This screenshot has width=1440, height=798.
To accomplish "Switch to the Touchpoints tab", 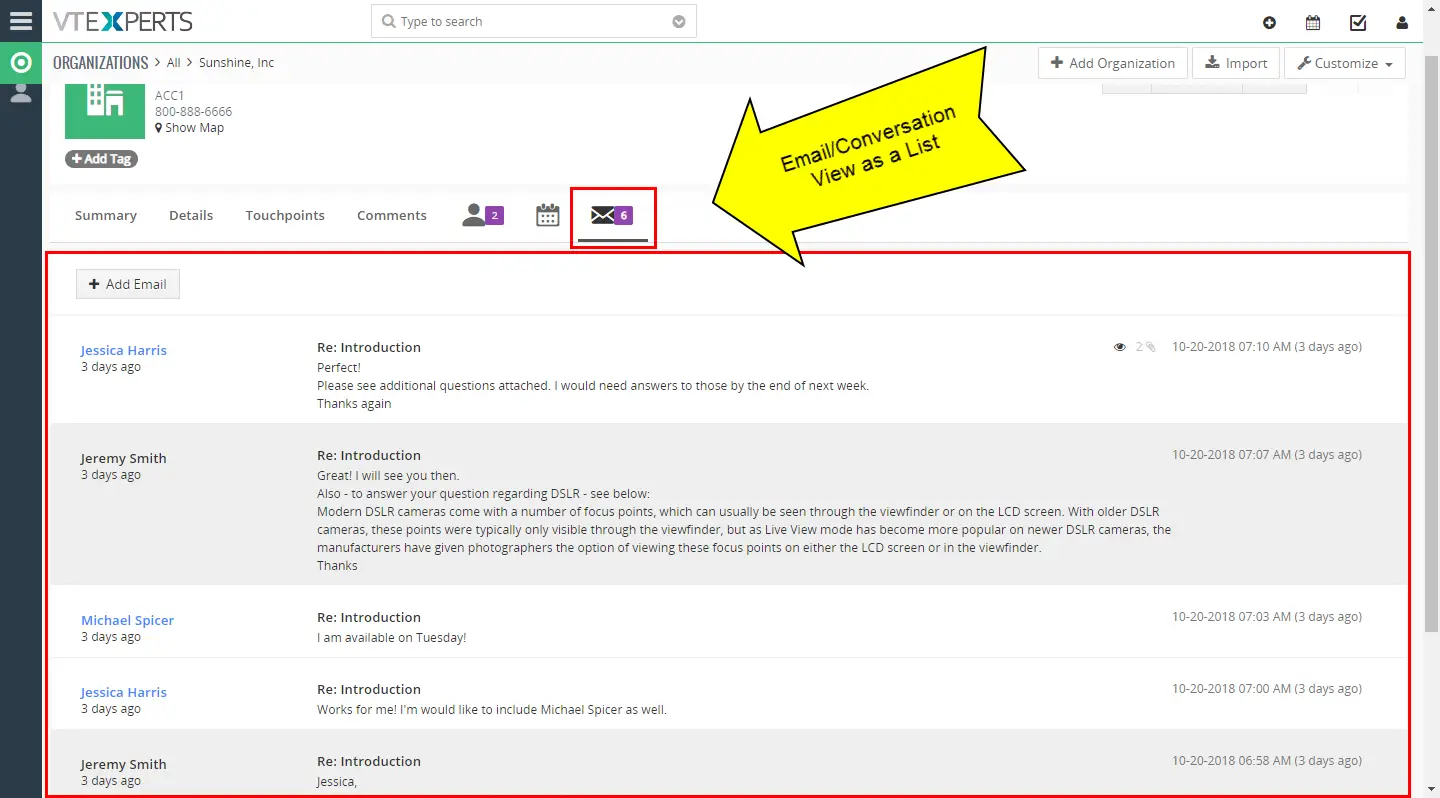I will pos(285,215).
